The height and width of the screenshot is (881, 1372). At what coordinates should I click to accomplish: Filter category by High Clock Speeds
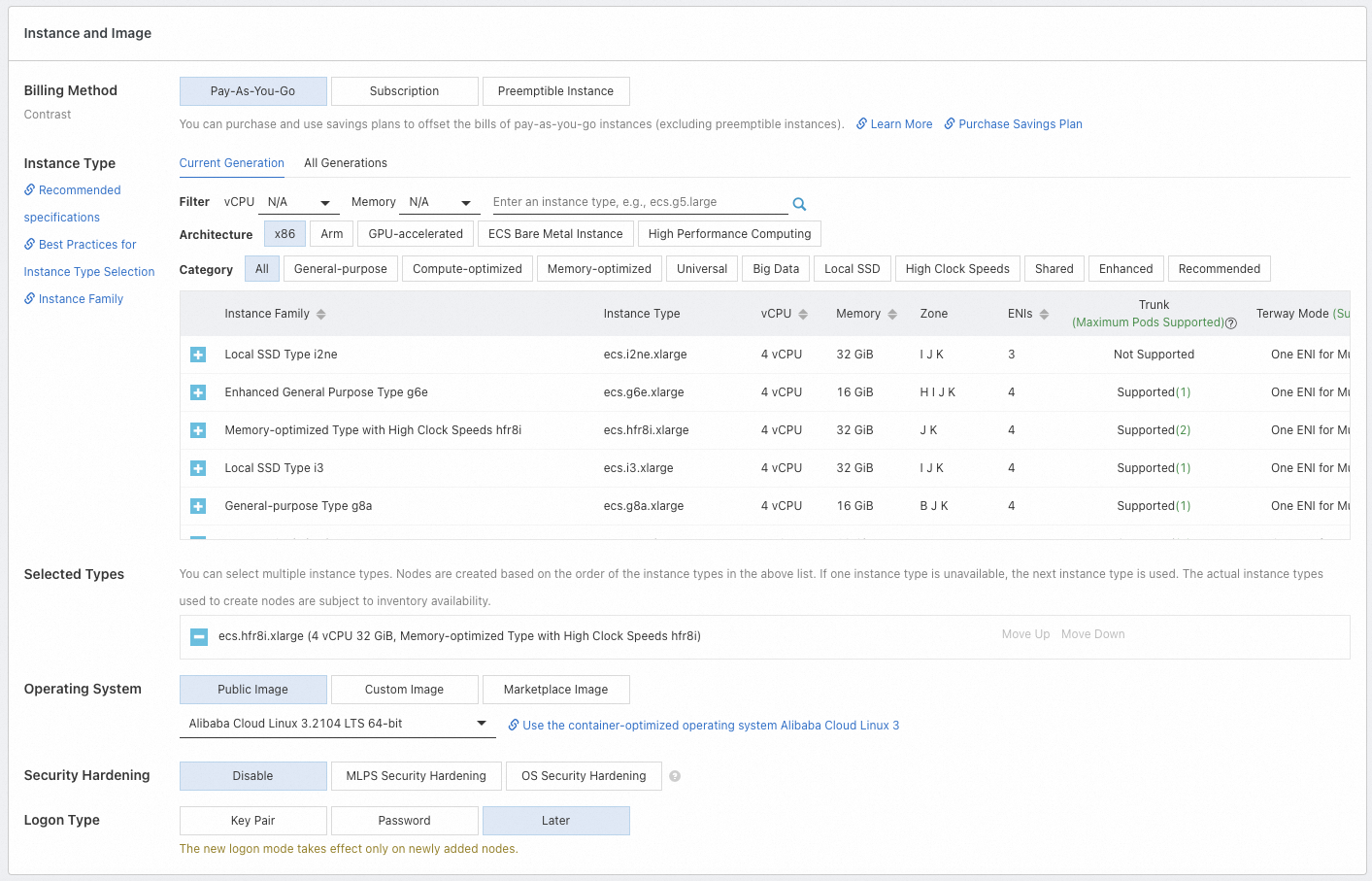(x=957, y=269)
